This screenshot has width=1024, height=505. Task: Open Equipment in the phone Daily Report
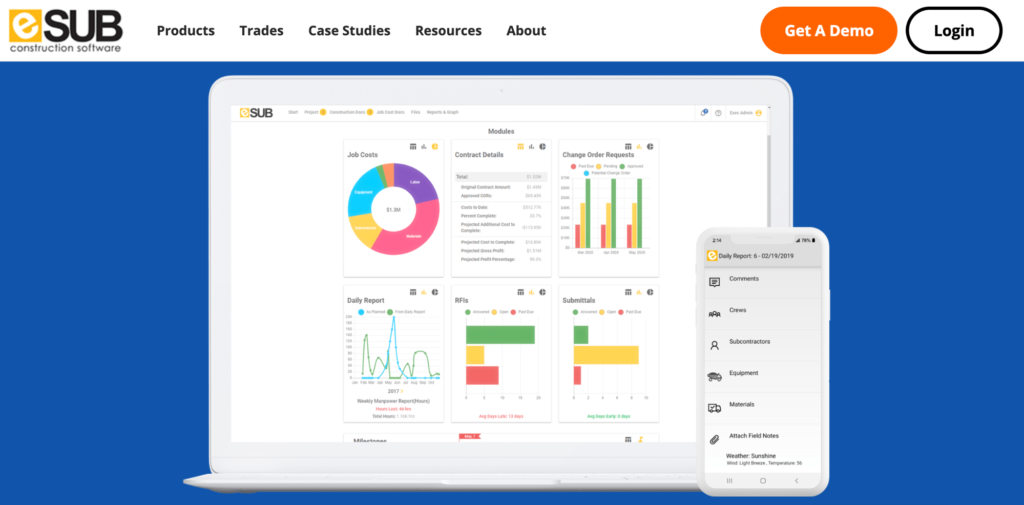tap(763, 376)
